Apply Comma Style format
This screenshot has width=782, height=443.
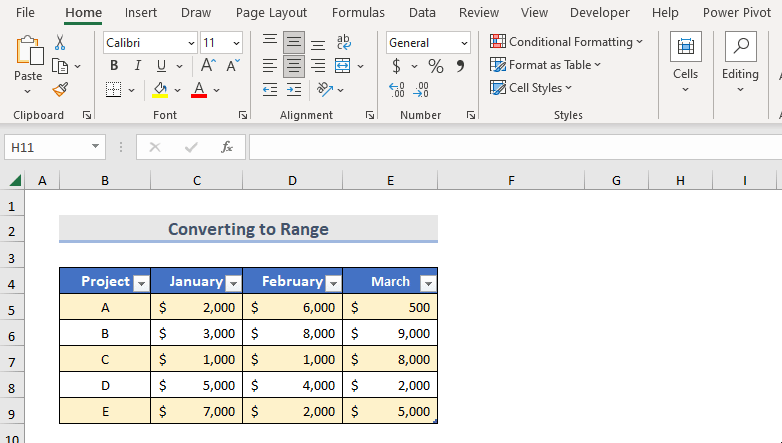[x=460, y=66]
